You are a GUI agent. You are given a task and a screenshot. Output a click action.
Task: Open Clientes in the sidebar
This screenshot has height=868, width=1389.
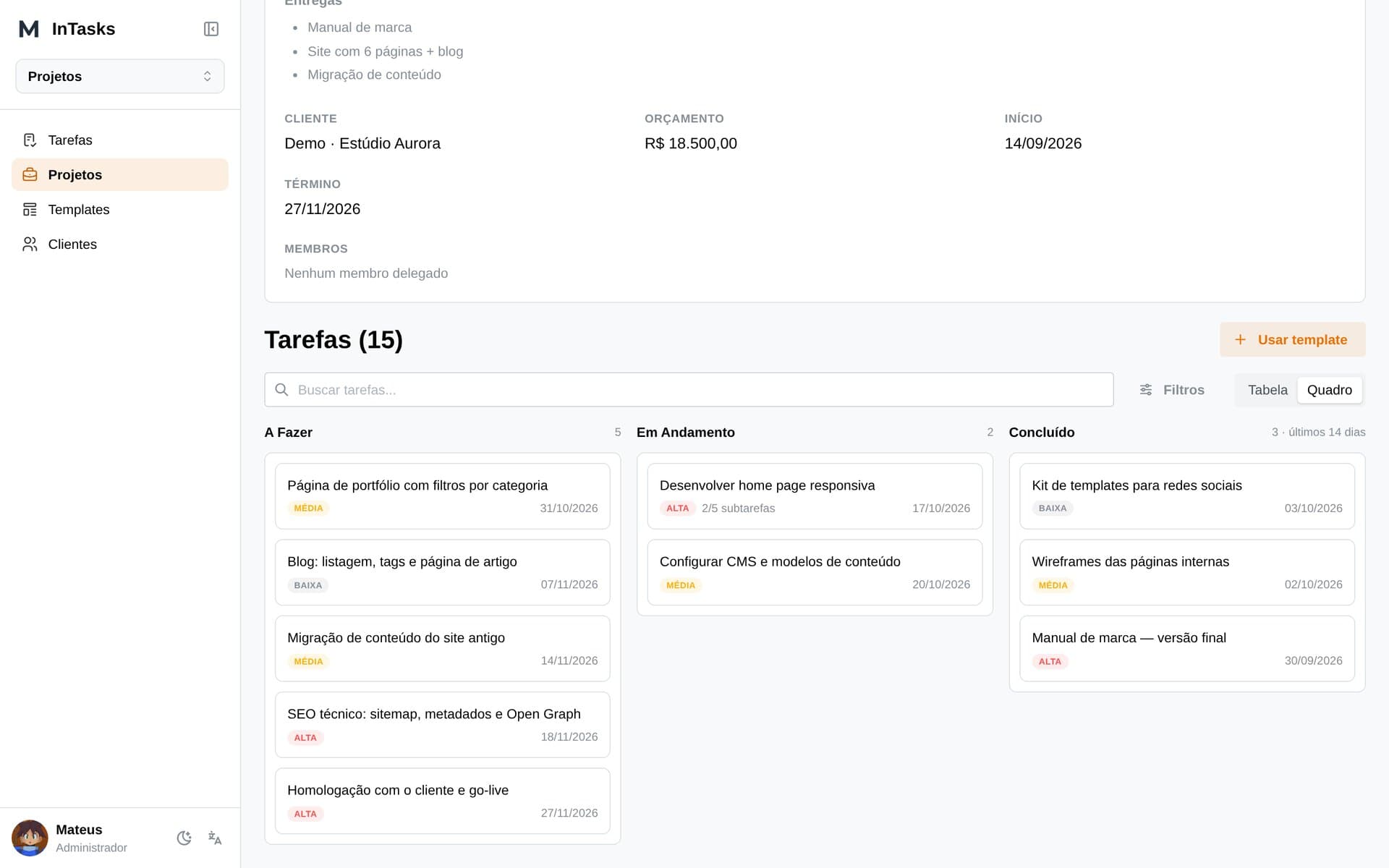tap(120, 244)
